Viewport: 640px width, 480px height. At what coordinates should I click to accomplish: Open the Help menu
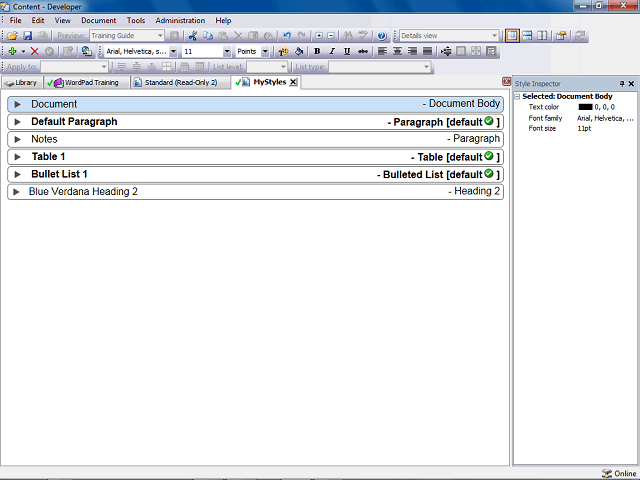[223, 20]
